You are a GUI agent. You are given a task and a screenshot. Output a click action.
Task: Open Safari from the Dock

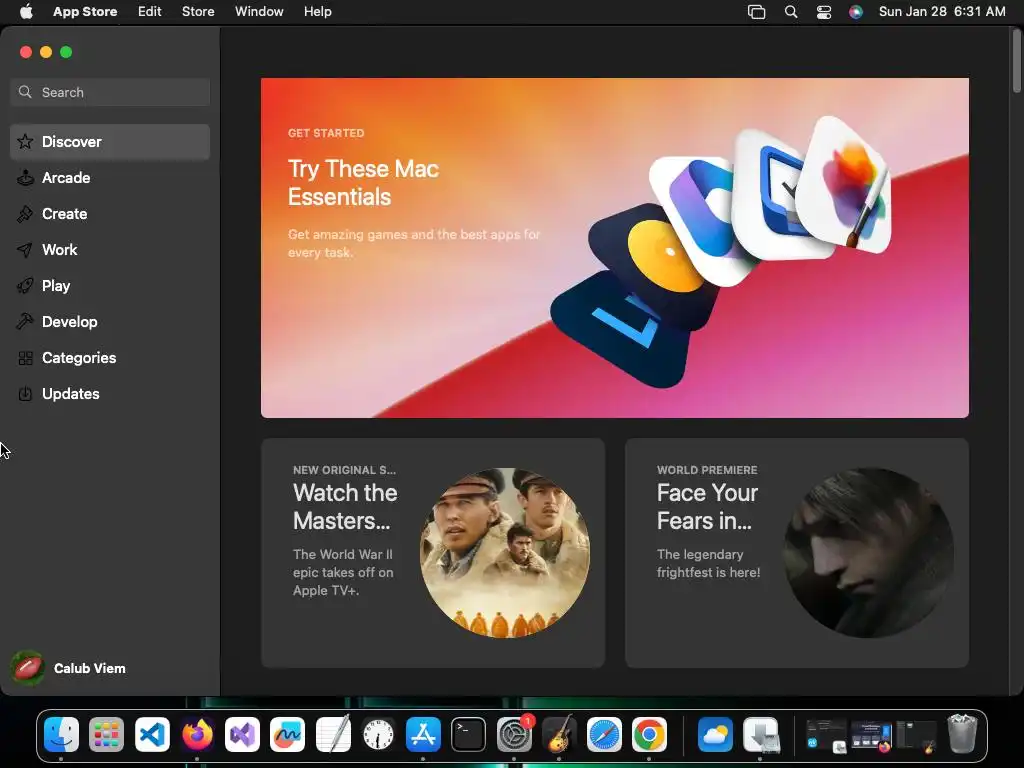coord(604,734)
